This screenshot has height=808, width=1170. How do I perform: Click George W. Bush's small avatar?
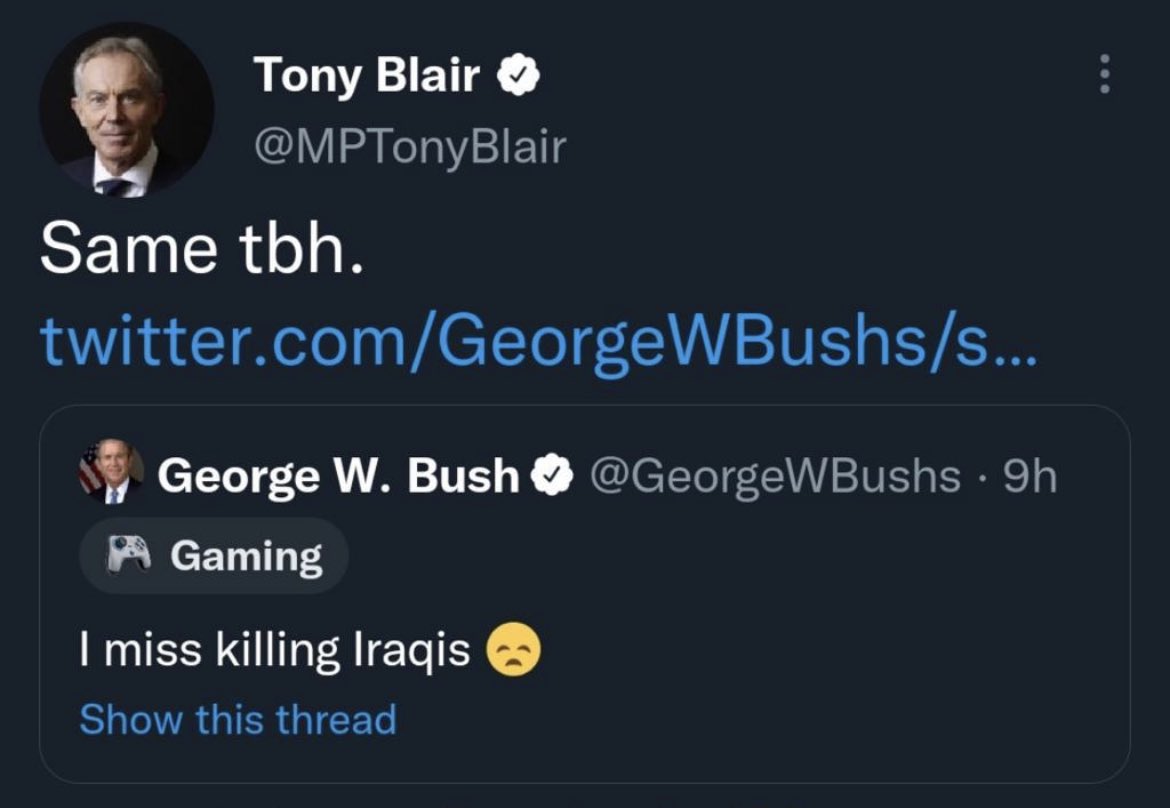click(112, 472)
